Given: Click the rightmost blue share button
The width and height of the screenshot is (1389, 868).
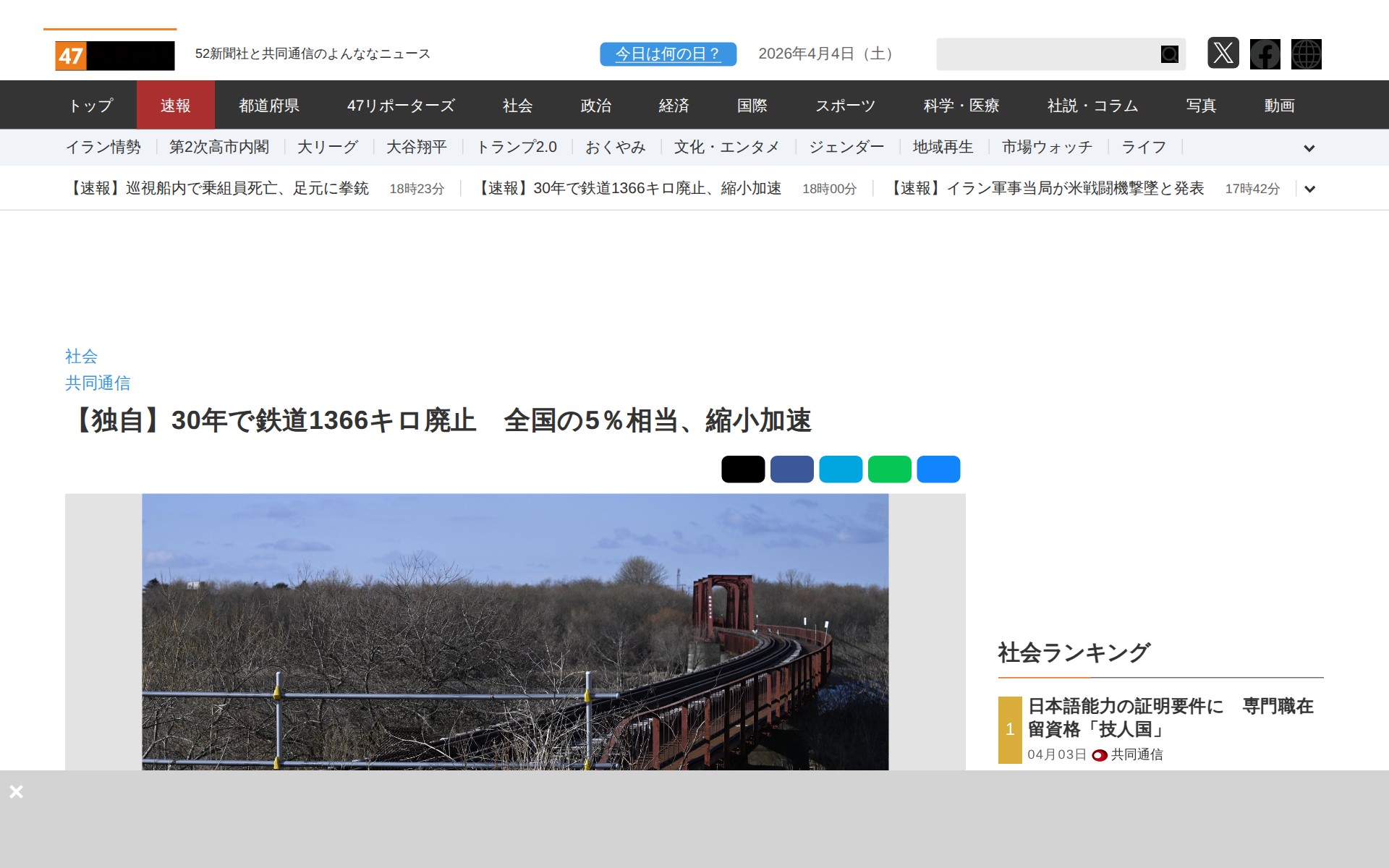Looking at the screenshot, I should click(938, 469).
